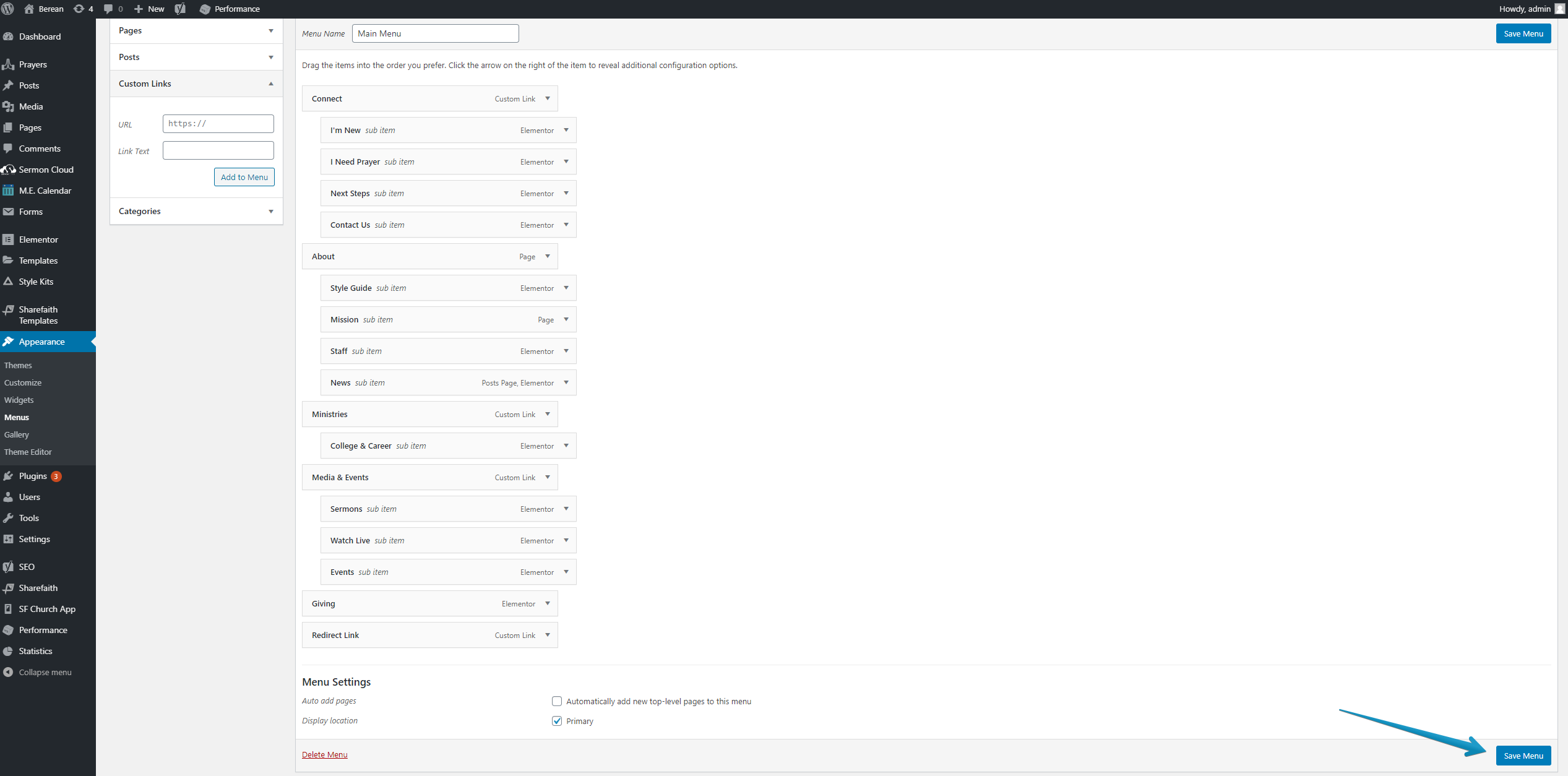Open the Yoast SEO toolbar icon
Image resolution: width=1568 pixels, height=776 pixels.
(x=180, y=9)
